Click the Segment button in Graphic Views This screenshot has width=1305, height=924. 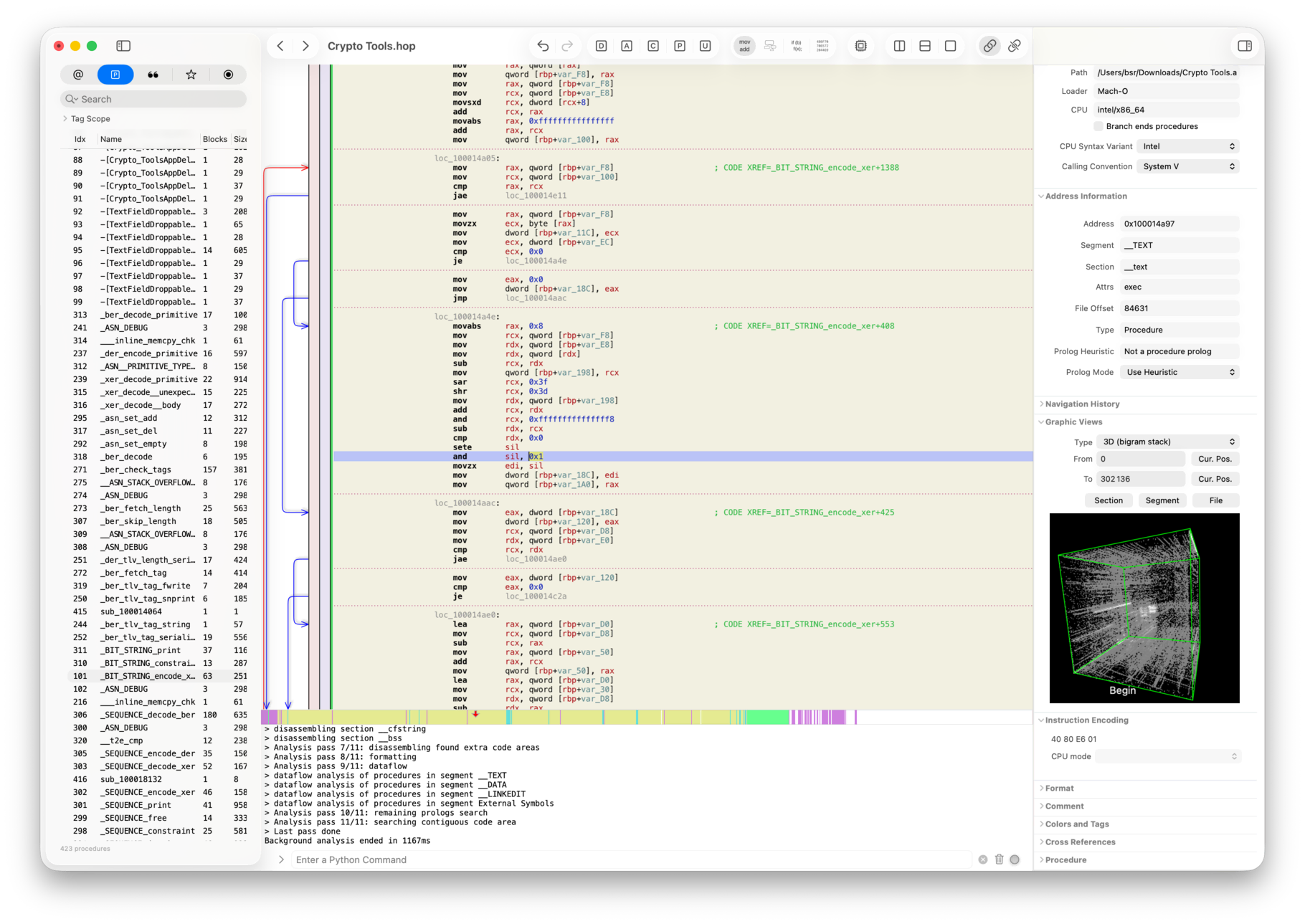coord(1162,500)
